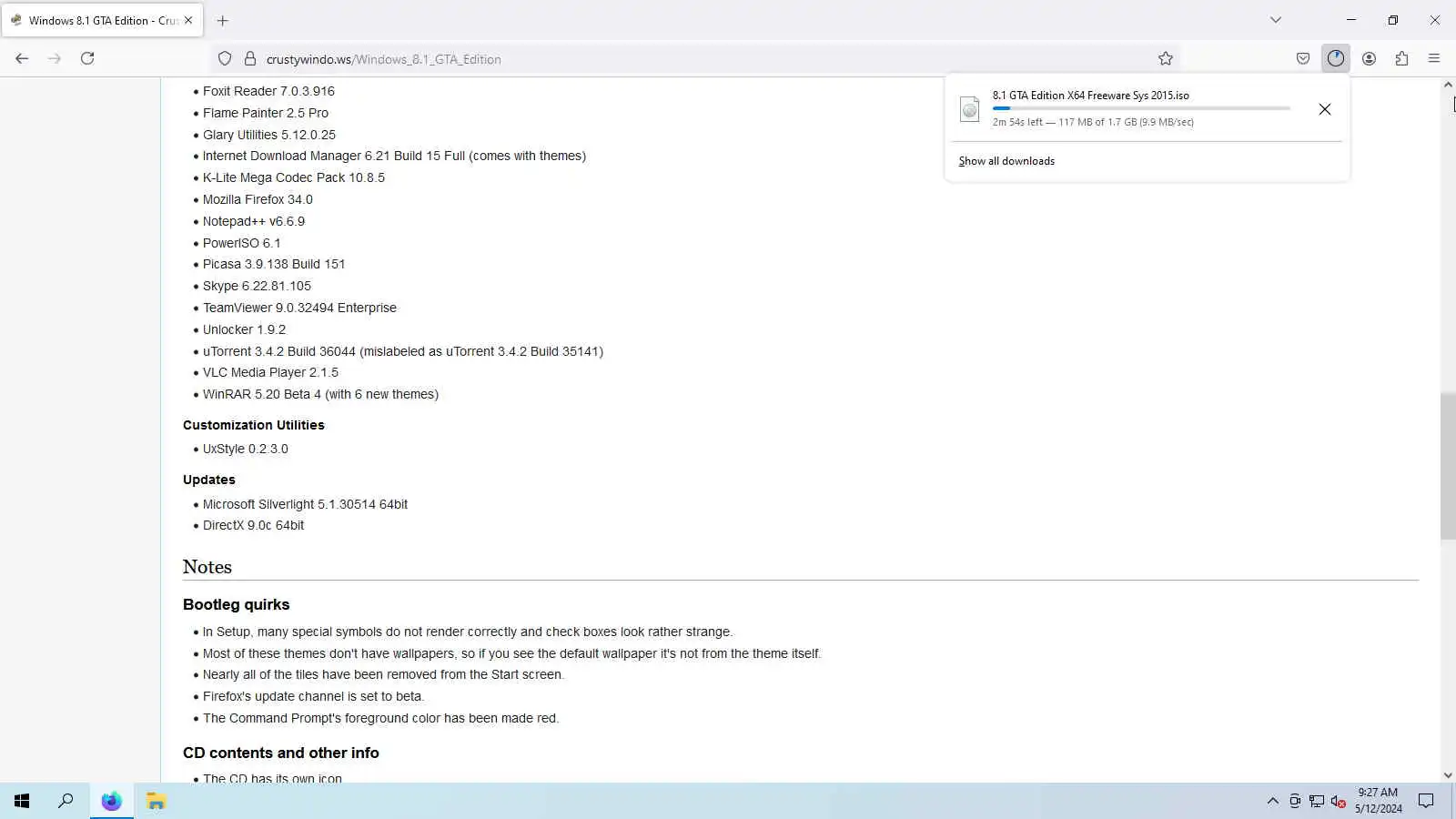Select the Windows 8.1 GTA Edition tab
The width and height of the screenshot is (1456, 819).
[102, 20]
